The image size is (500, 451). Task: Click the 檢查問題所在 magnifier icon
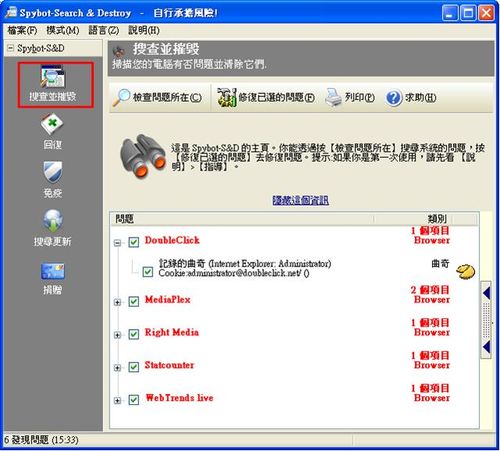pos(121,98)
